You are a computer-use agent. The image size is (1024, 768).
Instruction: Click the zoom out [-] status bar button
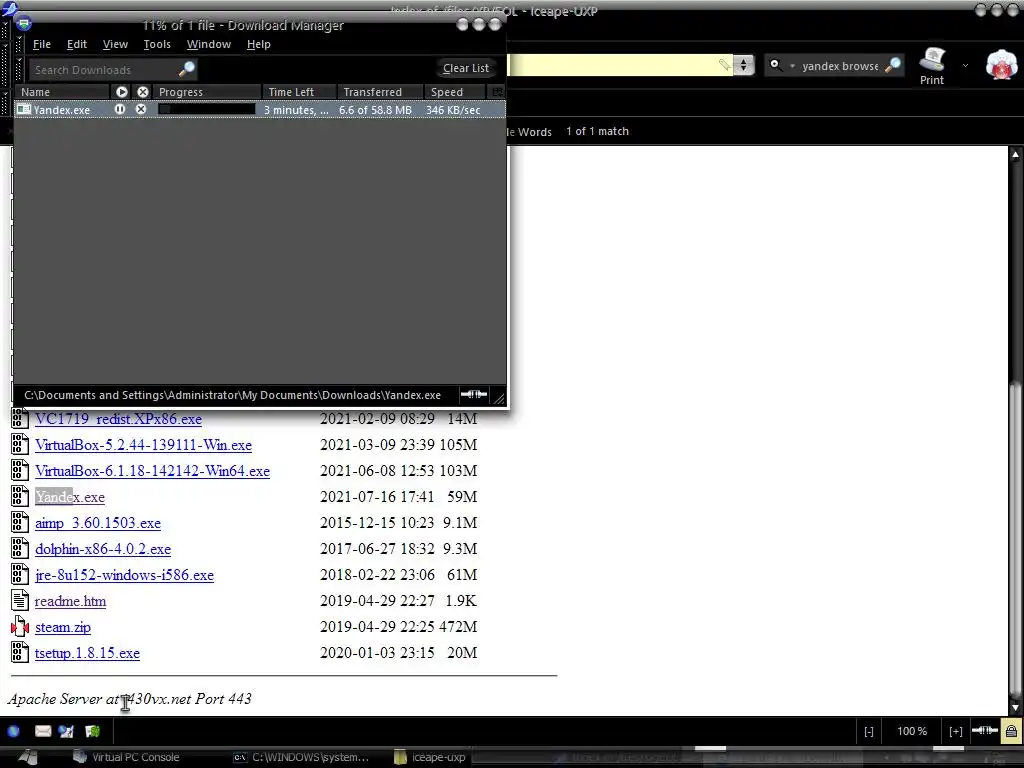click(869, 731)
